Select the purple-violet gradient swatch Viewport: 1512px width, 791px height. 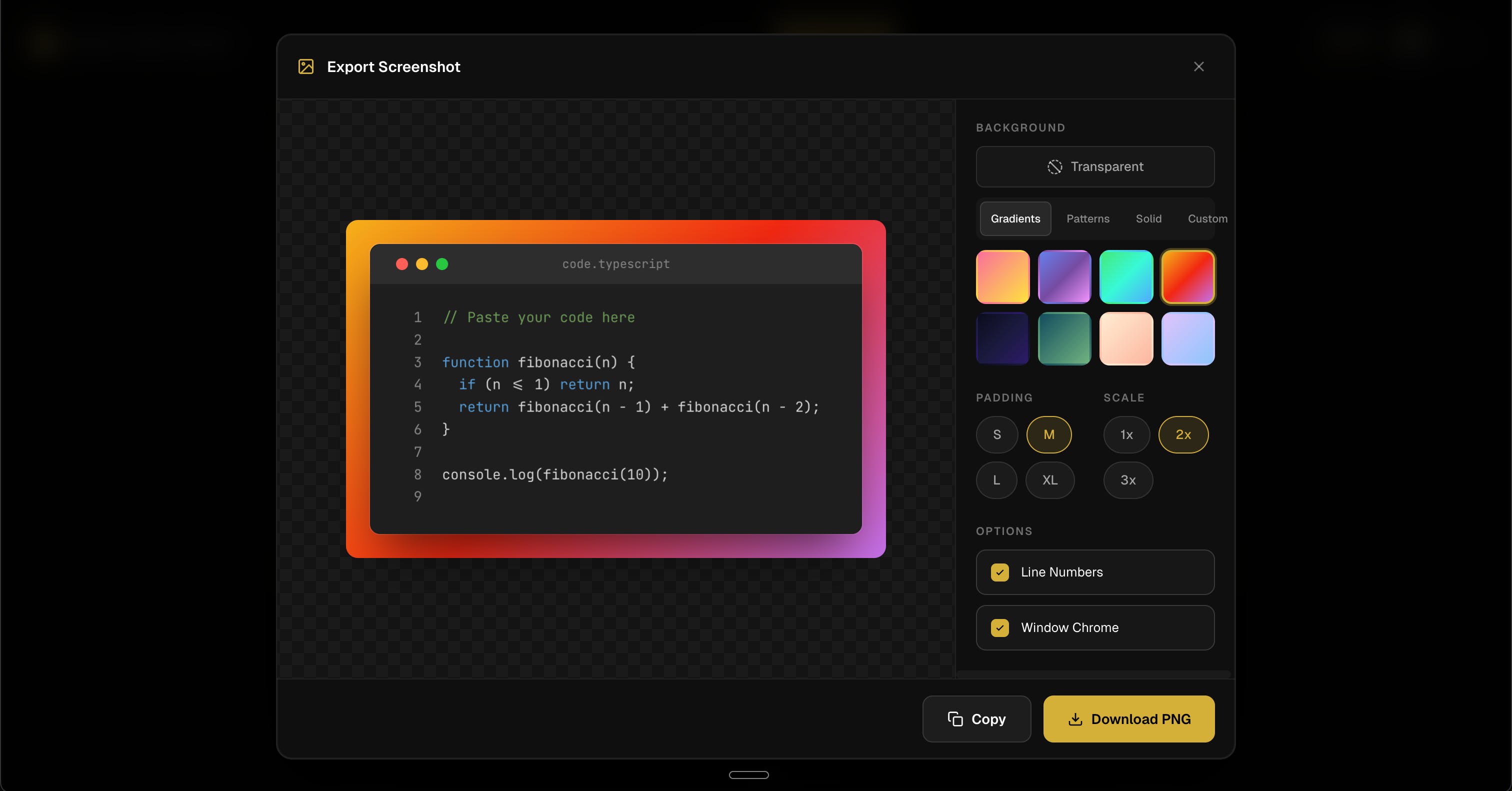(1064, 277)
